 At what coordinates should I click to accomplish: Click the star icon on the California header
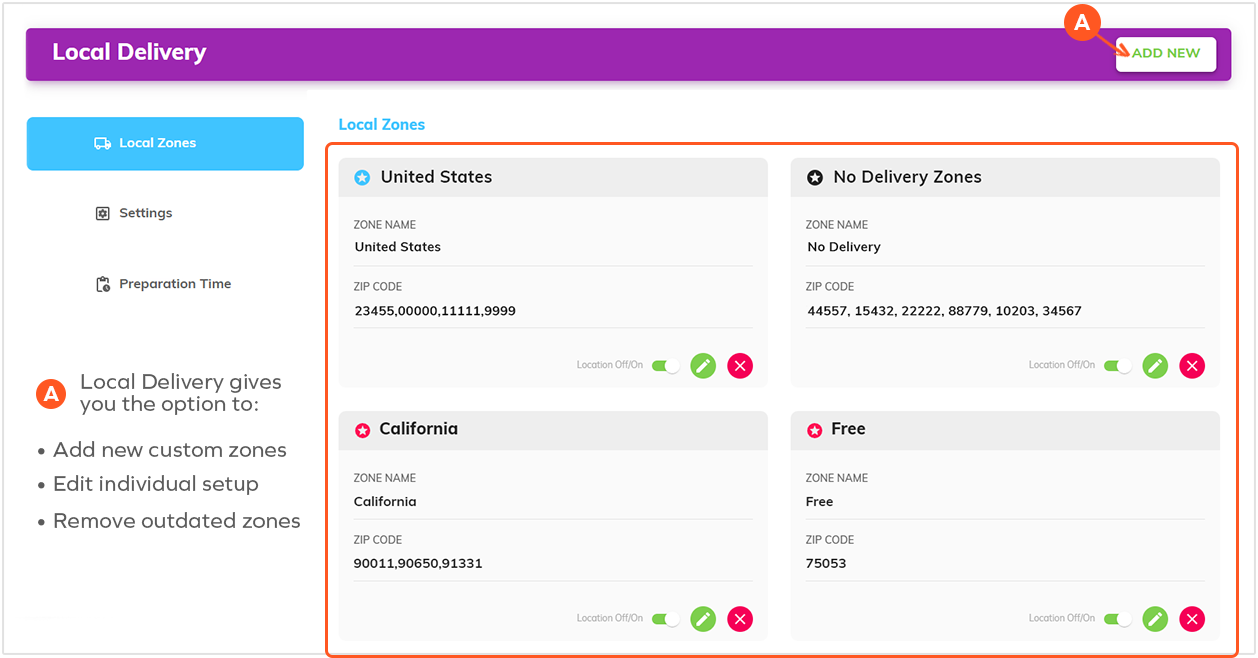point(362,429)
